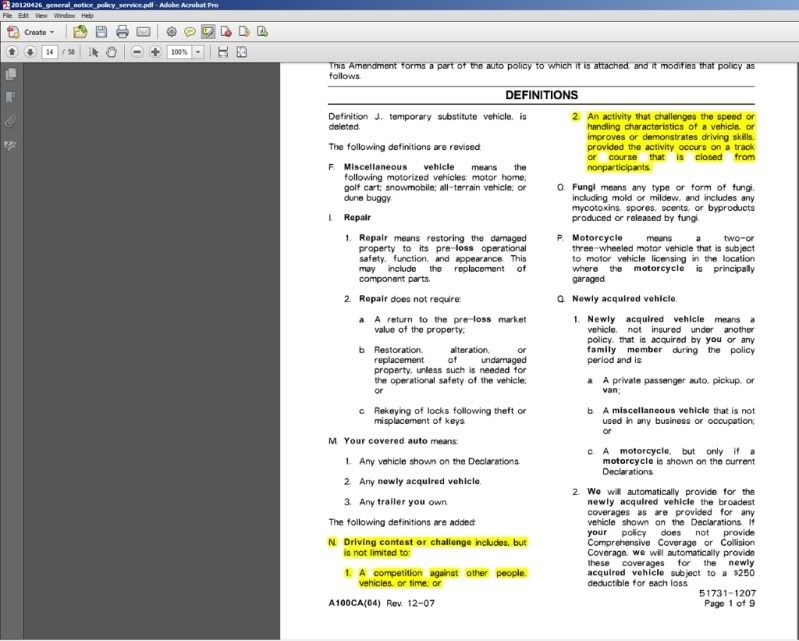
Task: Show the Attachments paperclip panel
Action: [x=11, y=121]
